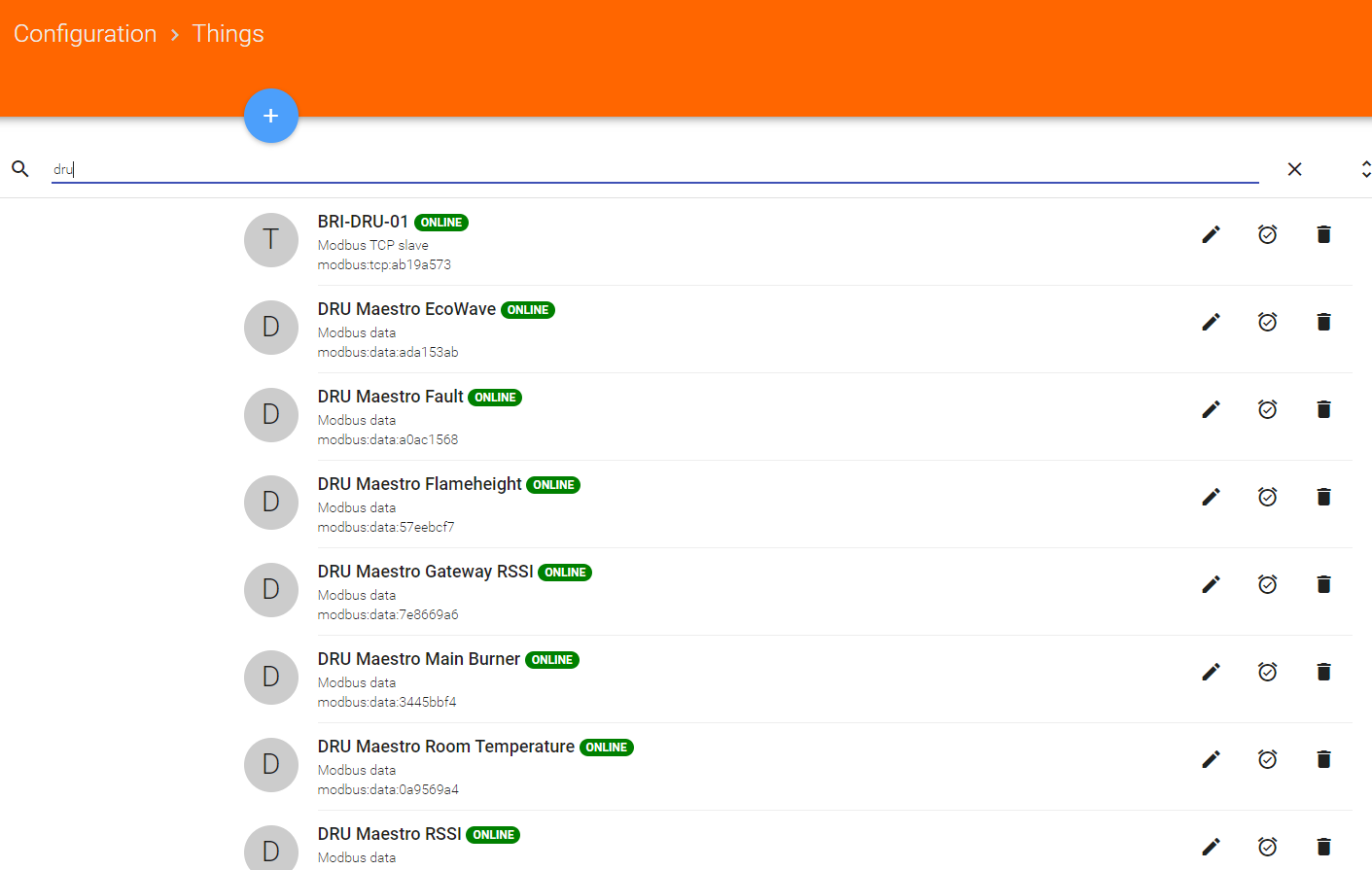This screenshot has height=870, width=1372.
Task: Select the UID modbus:data:0a9569a4
Action: (388, 789)
